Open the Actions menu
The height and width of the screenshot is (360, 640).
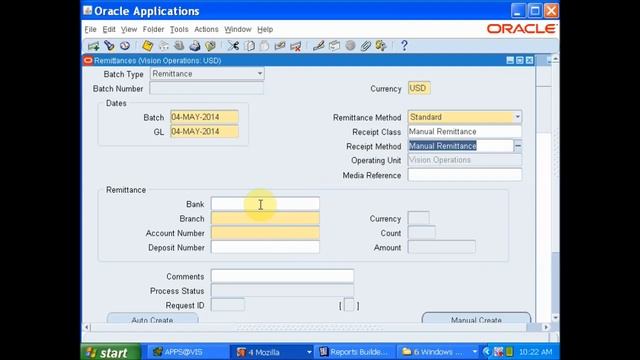[x=206, y=29]
